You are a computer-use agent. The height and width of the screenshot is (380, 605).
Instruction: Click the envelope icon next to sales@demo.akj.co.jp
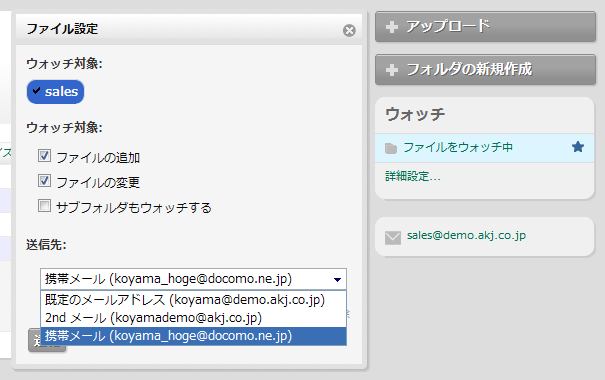click(393, 238)
